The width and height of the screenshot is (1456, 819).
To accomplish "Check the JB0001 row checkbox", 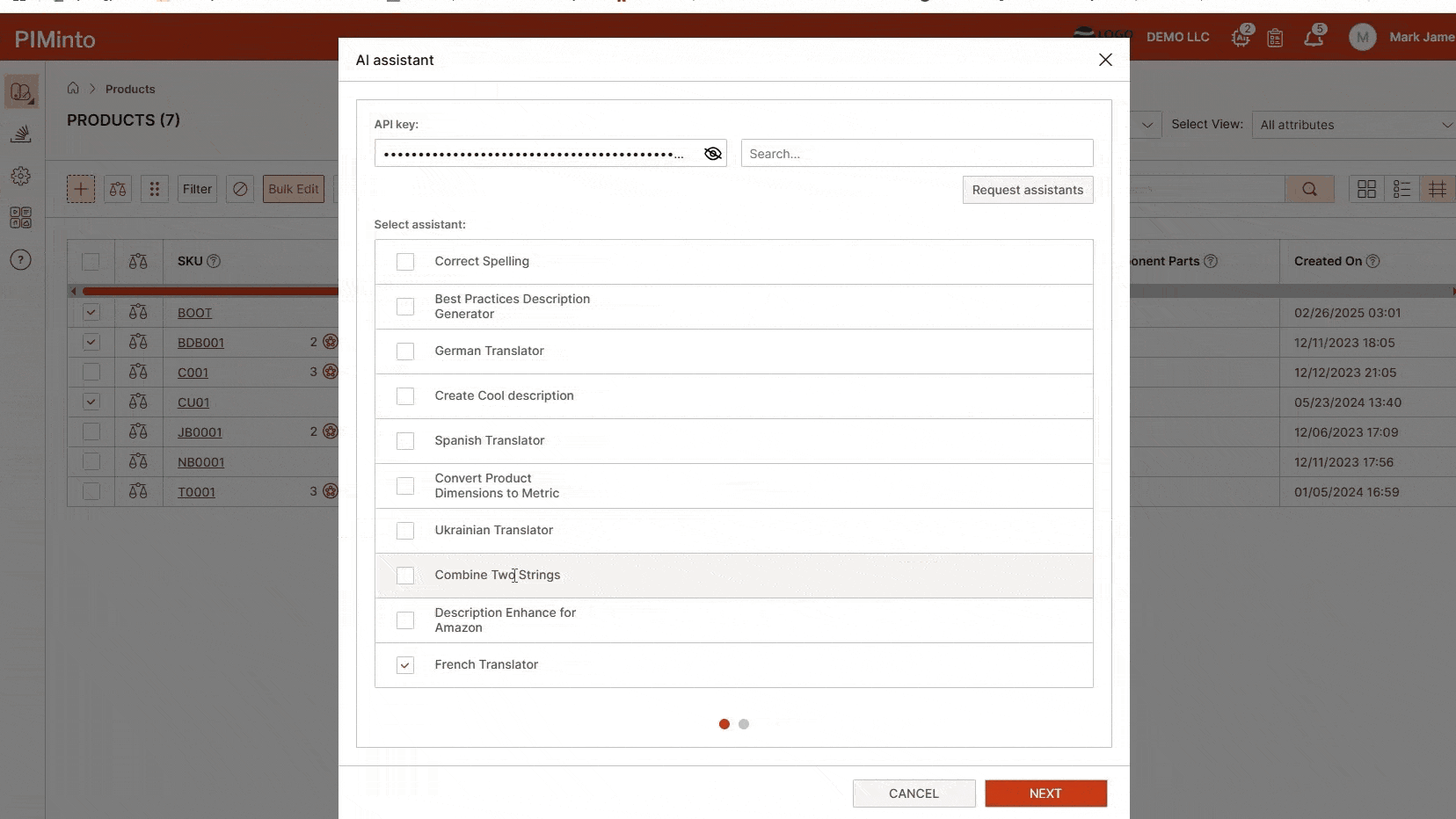I will [91, 431].
